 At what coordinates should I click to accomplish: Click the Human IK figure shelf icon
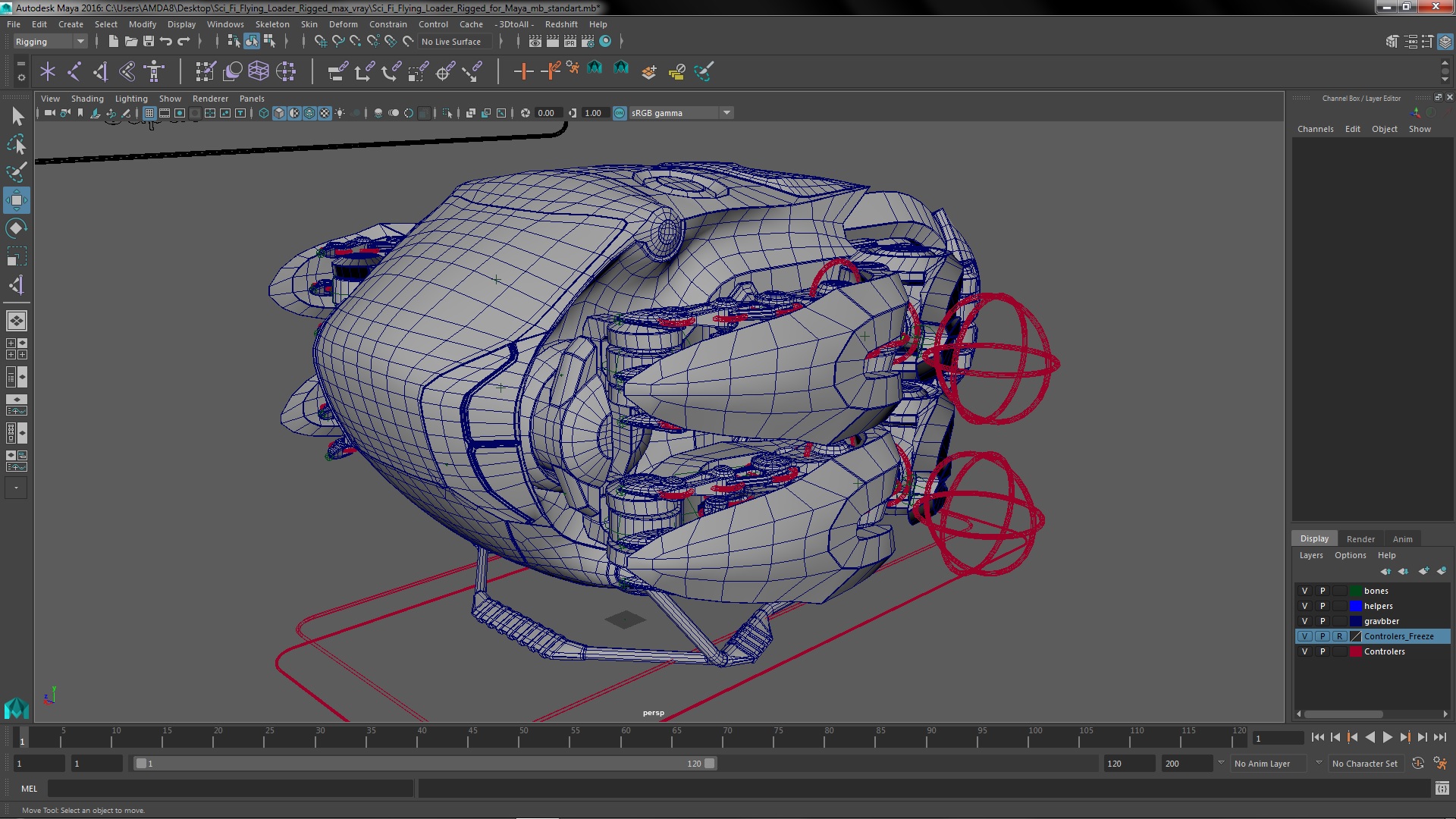pyautogui.click(x=154, y=72)
